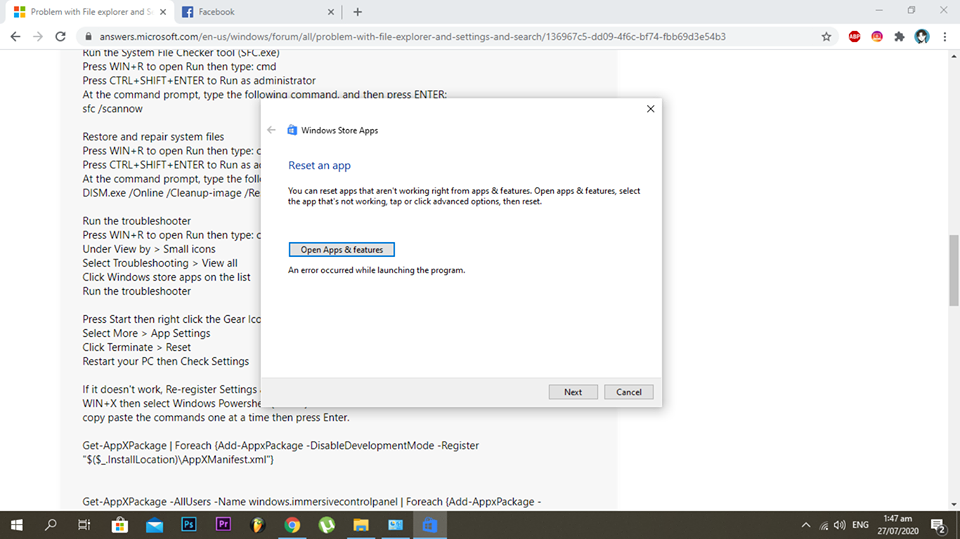Click Next in the Windows Store Apps troubleshooter
The image size is (960, 539).
tap(573, 392)
